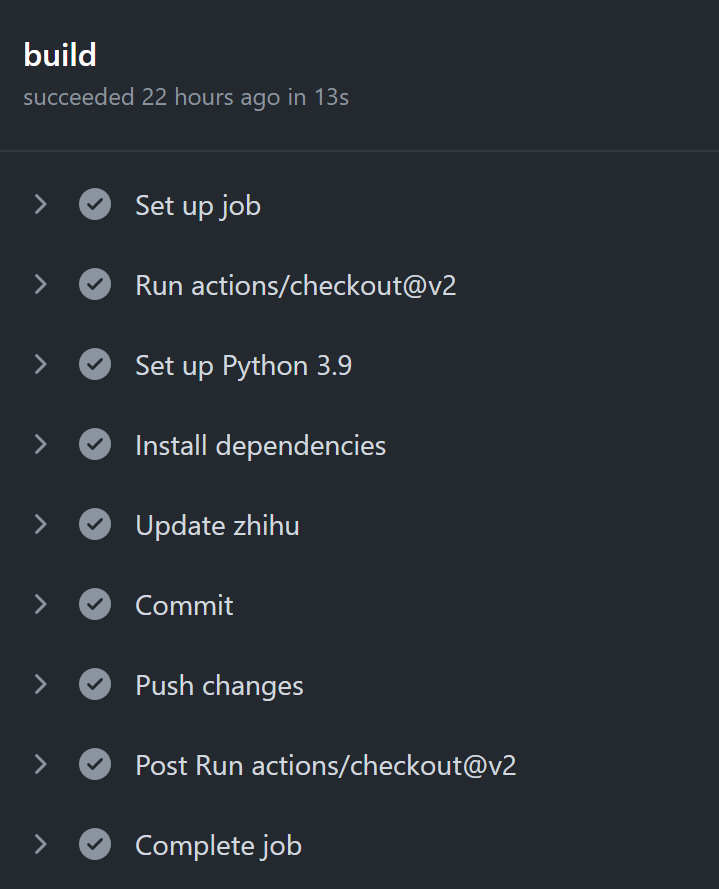Screen dimensions: 719x889
Task: Click the success check icon beside Run actions/checkout@v2
Action: pyautogui.click(x=95, y=285)
